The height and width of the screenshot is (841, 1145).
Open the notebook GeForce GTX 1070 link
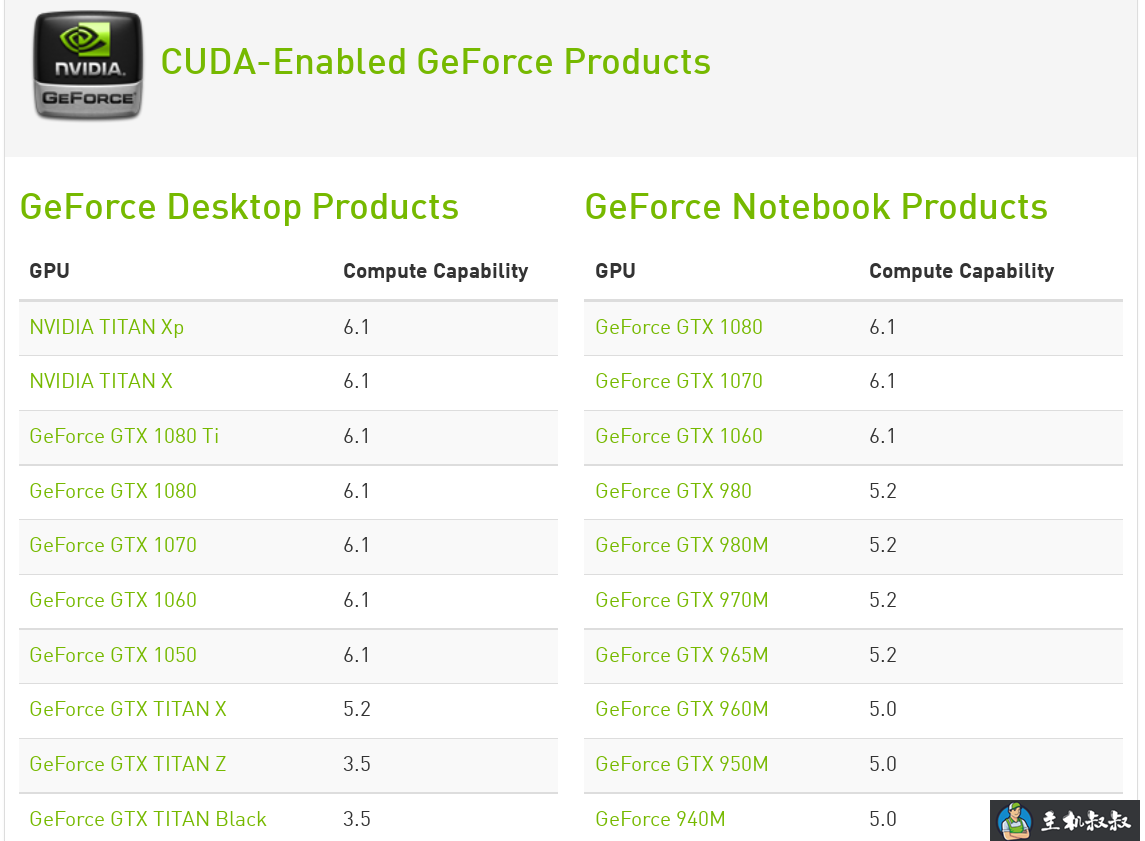679,381
